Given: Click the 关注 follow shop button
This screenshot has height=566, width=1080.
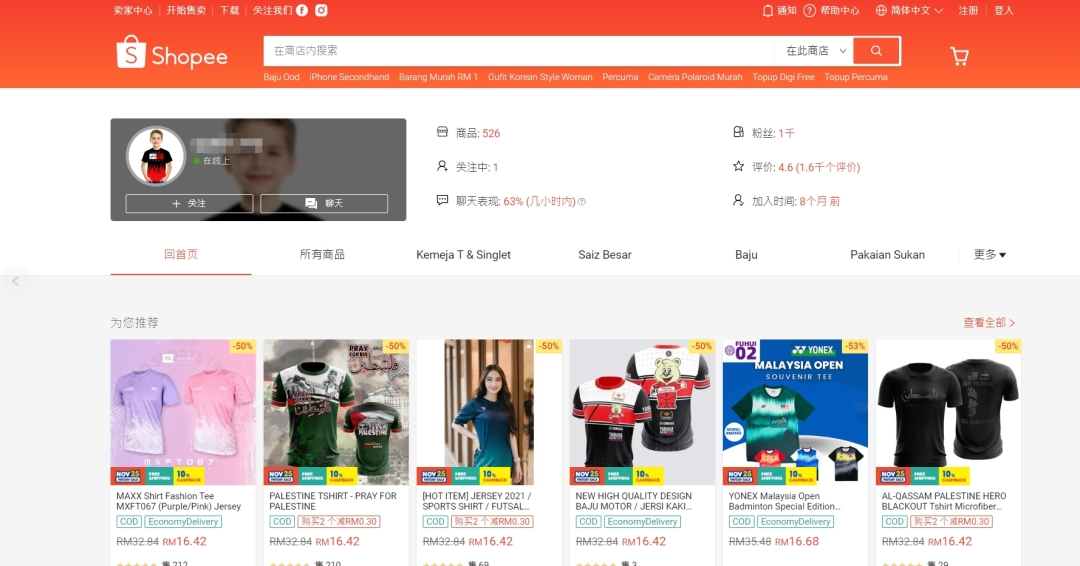Looking at the screenshot, I should tap(189, 203).
